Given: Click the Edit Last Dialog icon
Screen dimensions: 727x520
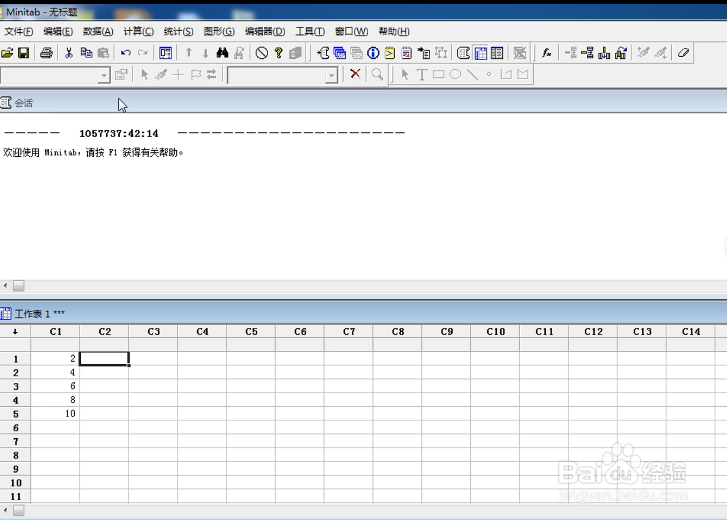Looking at the screenshot, I should tap(166, 53).
